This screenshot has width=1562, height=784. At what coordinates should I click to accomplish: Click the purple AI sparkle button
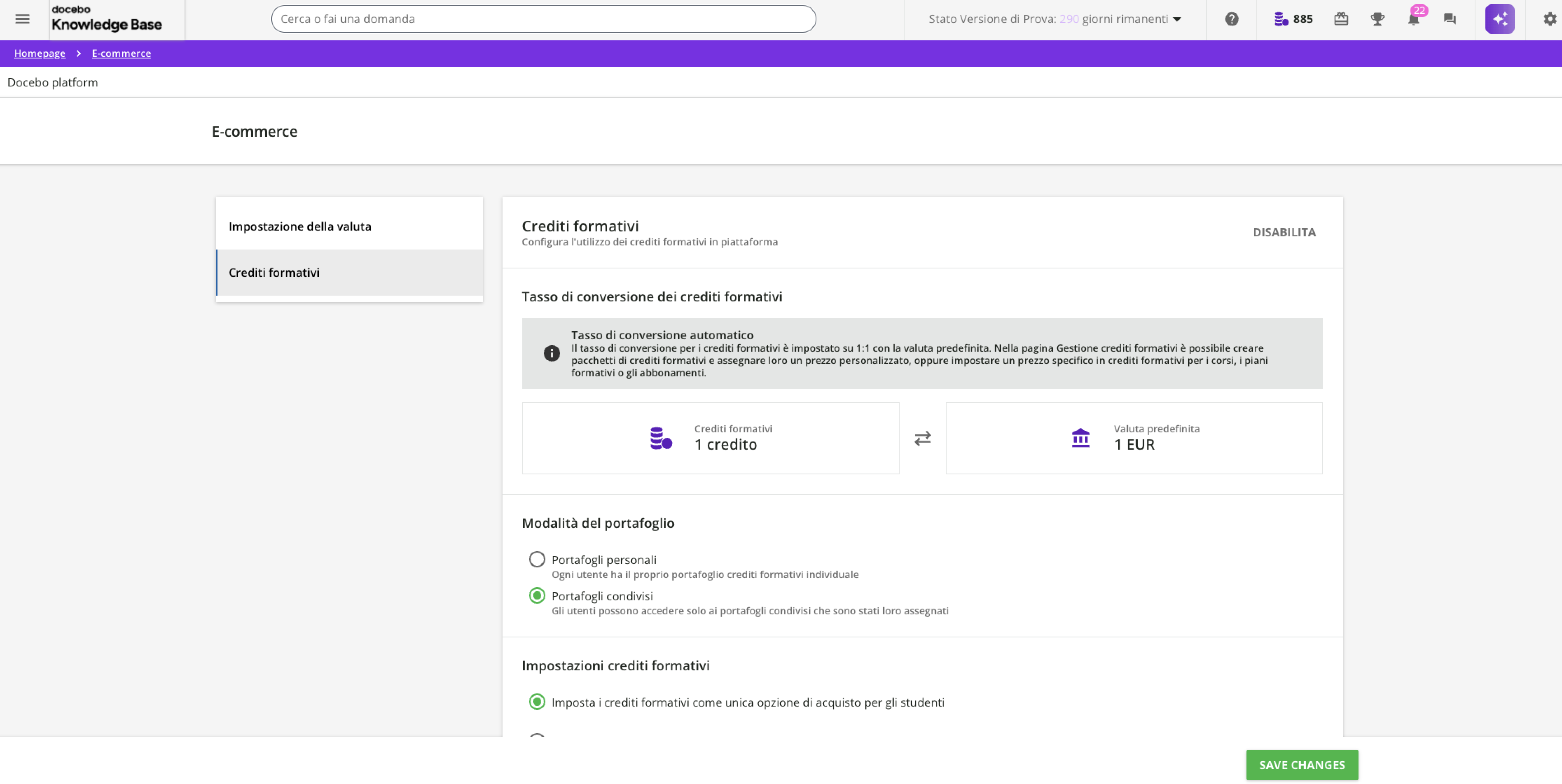(x=1499, y=19)
